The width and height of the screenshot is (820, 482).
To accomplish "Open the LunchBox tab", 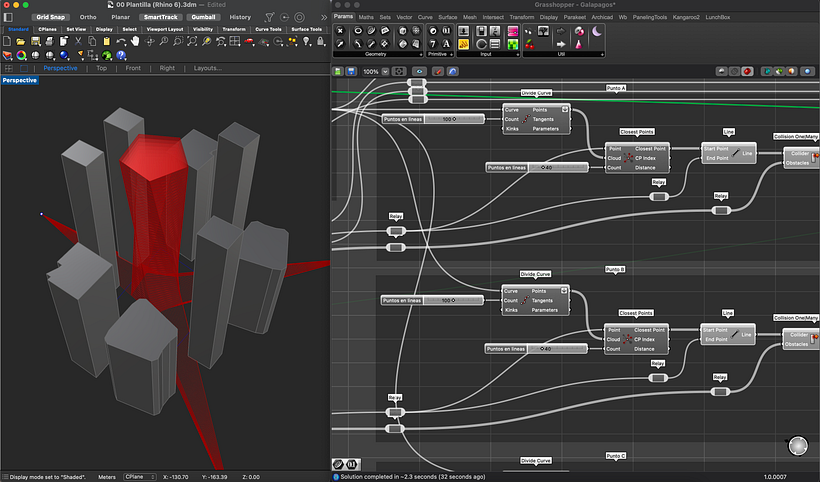I will pos(718,17).
